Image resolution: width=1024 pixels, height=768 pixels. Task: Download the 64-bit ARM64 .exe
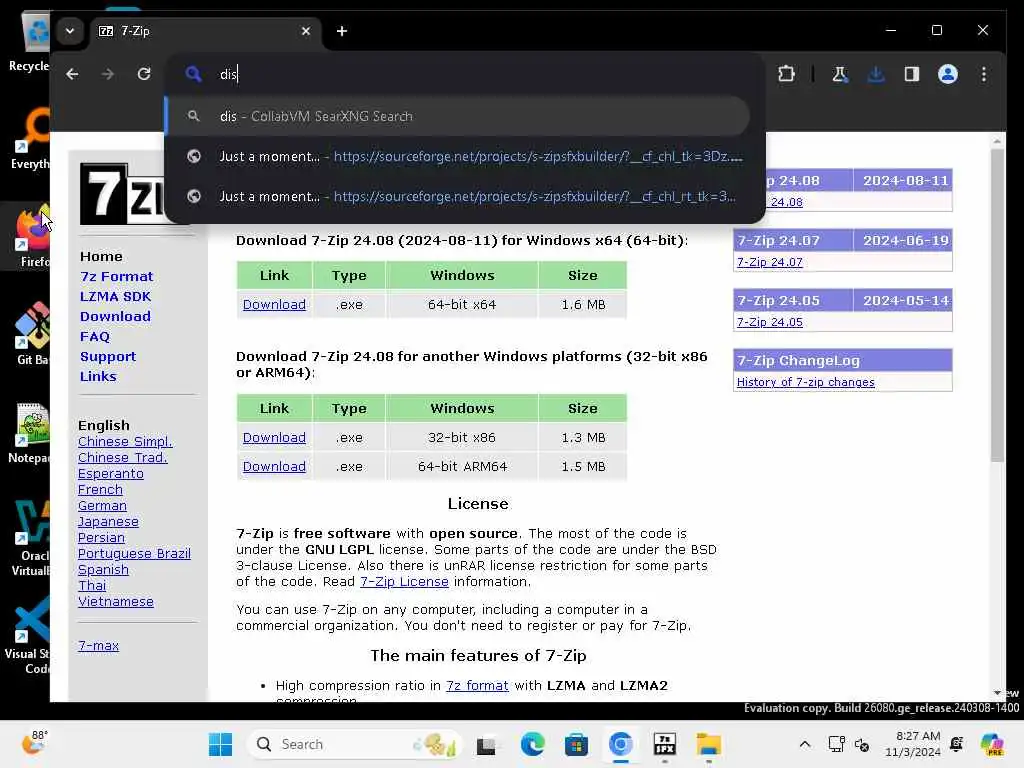(274, 466)
